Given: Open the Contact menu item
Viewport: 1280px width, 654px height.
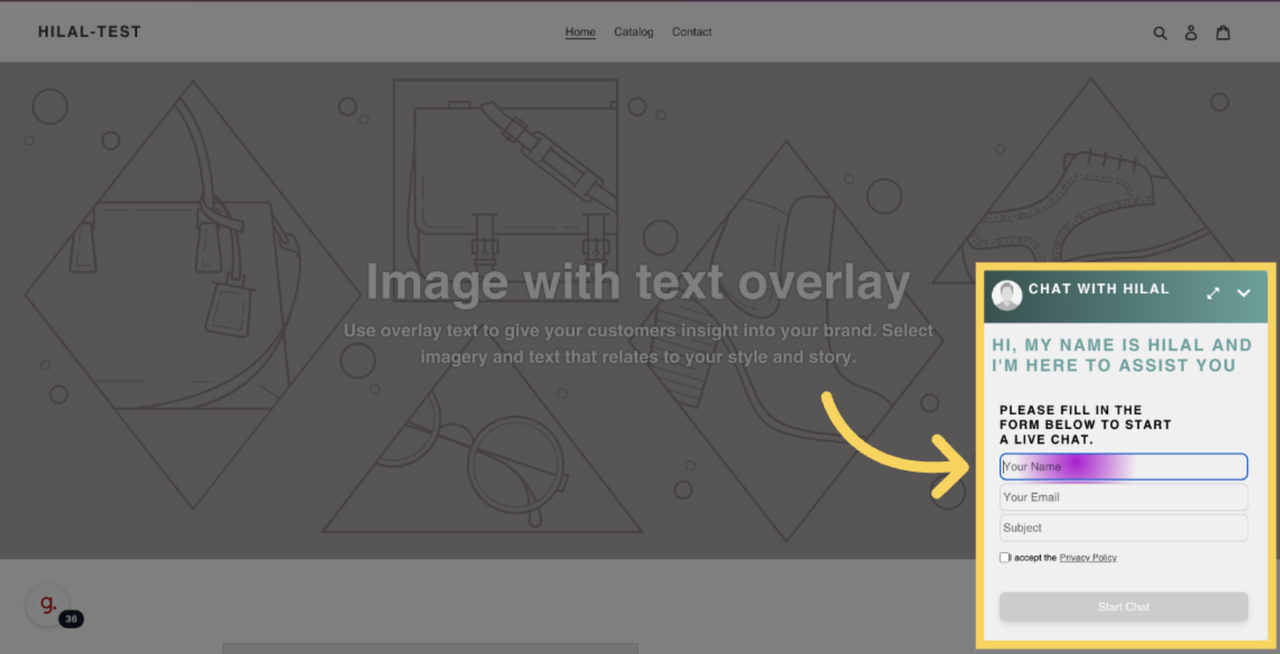Looking at the screenshot, I should [692, 32].
